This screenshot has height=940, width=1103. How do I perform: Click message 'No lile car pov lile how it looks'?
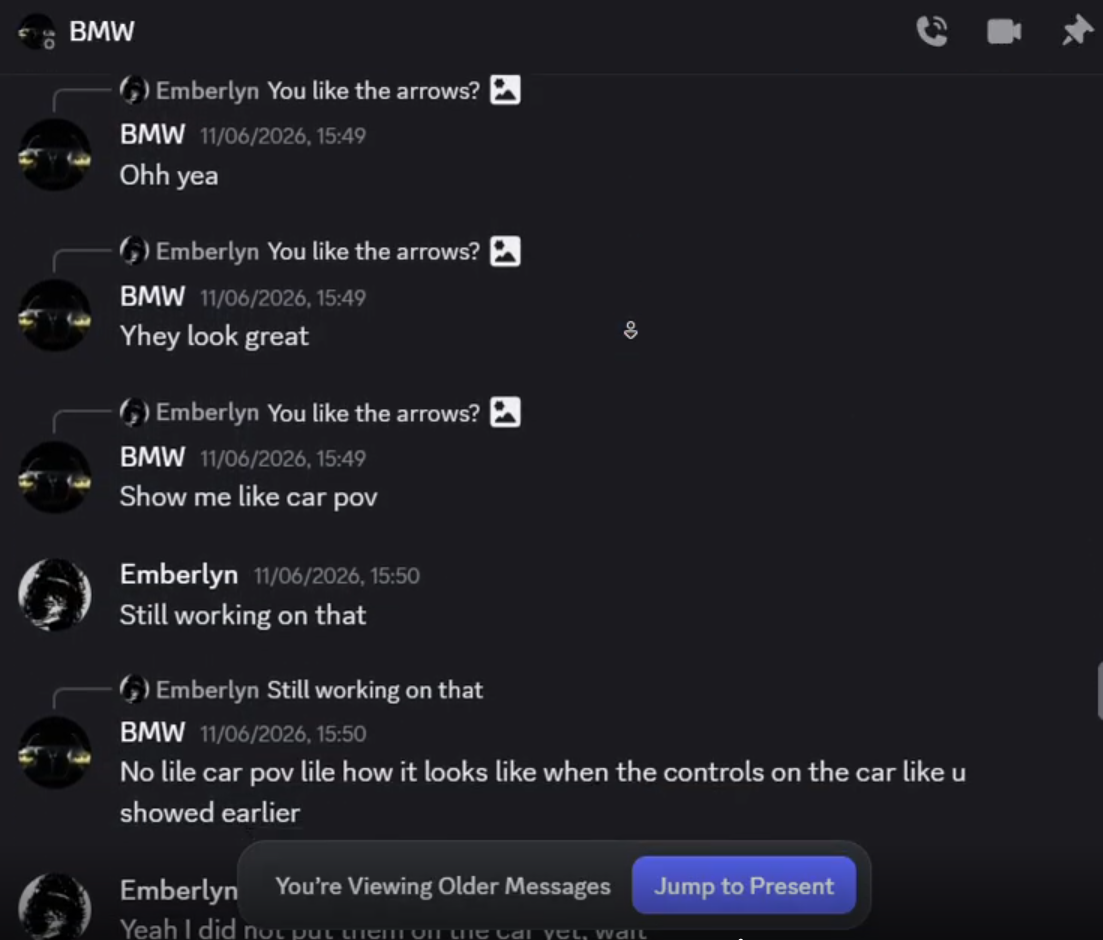click(542, 792)
